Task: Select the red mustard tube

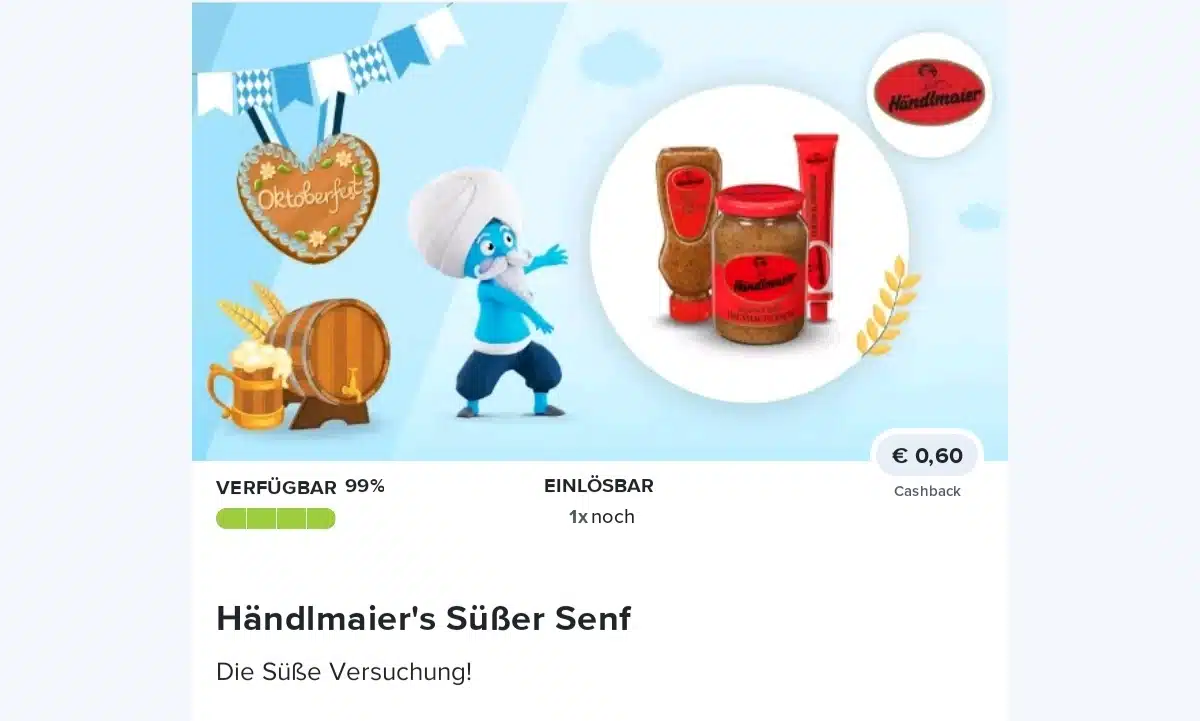Action: click(816, 227)
